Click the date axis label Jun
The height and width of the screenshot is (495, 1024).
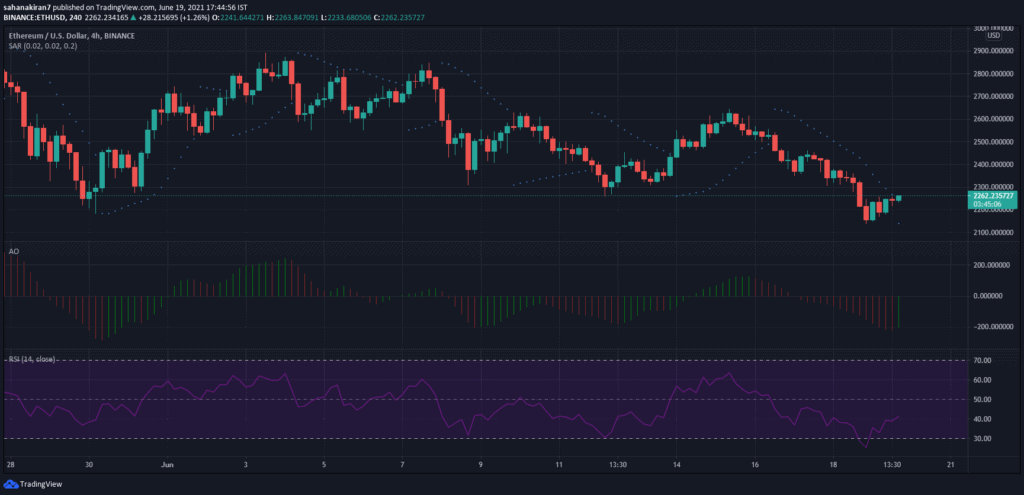[167, 465]
